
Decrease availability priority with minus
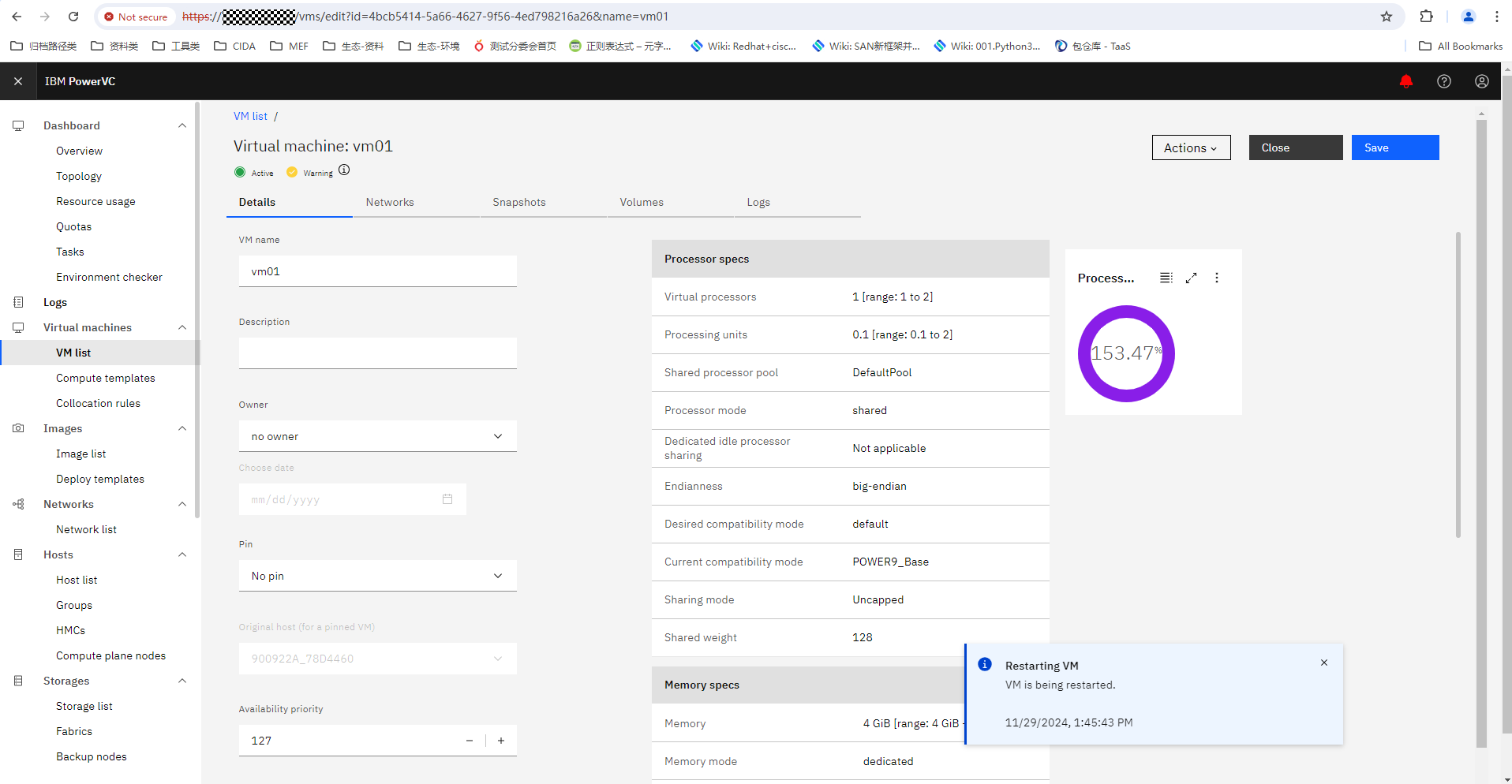pos(470,741)
